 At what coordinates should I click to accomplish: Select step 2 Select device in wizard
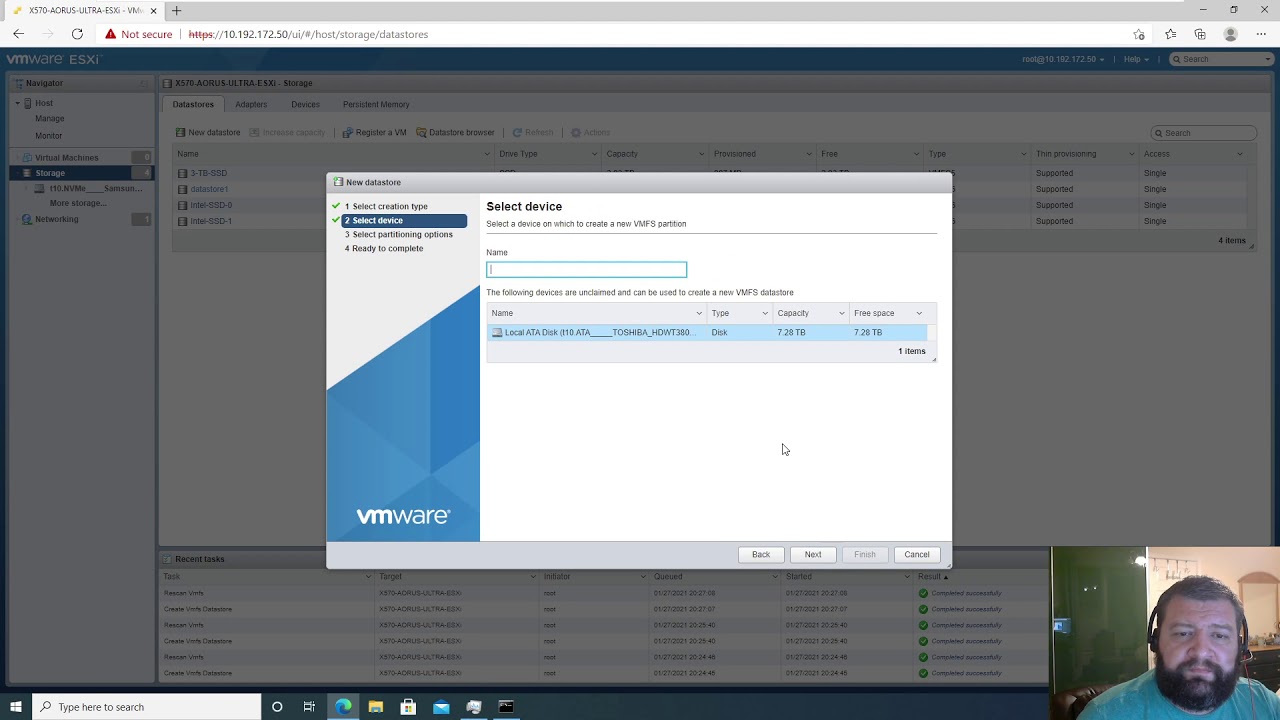(x=404, y=220)
